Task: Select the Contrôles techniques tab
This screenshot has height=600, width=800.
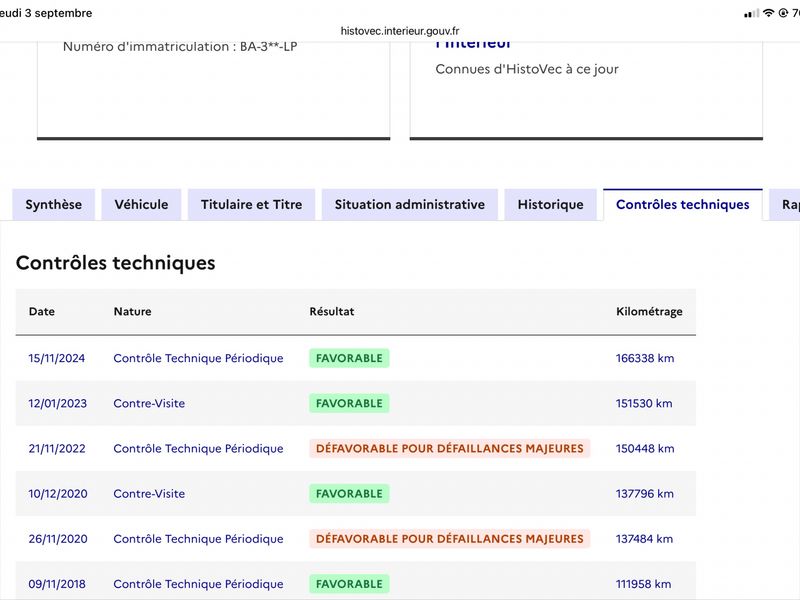Action: [x=683, y=205]
